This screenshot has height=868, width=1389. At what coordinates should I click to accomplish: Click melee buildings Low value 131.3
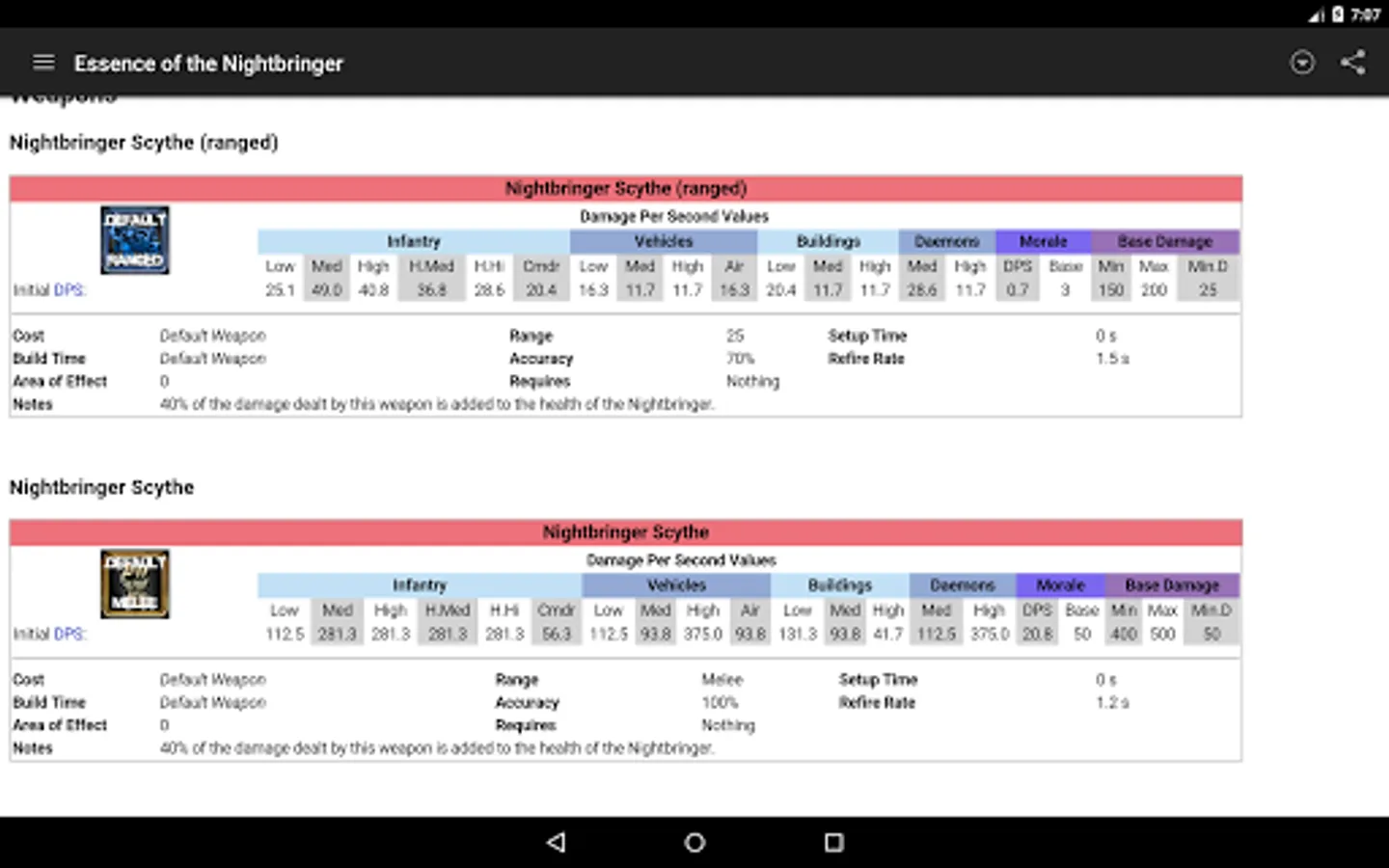coord(798,634)
